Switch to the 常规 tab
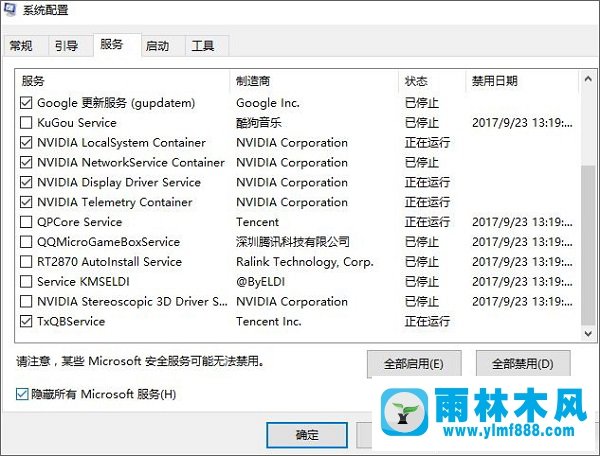This screenshot has height=456, width=600. click(26, 46)
